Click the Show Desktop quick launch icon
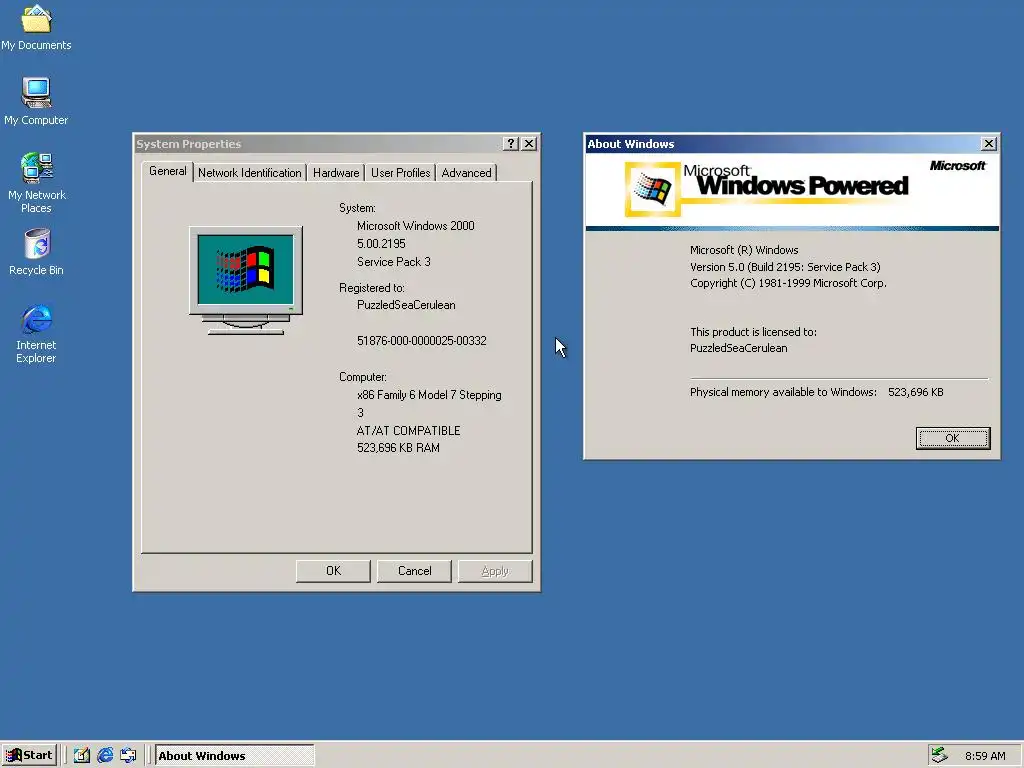 click(82, 756)
